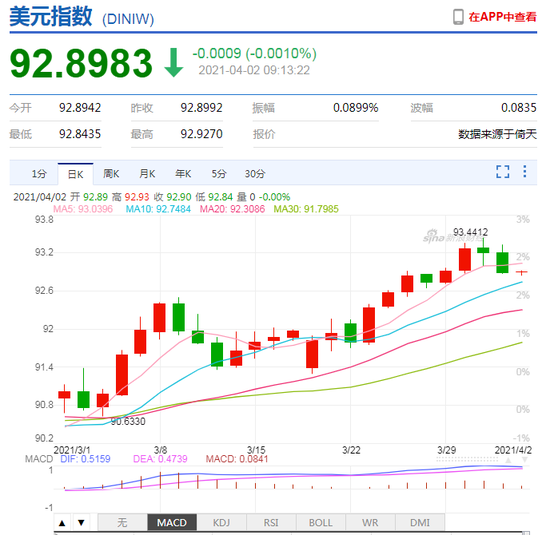550x535 pixels.
Task: Click the MACD: 0.0841 value label
Action: pyautogui.click(x=237, y=459)
